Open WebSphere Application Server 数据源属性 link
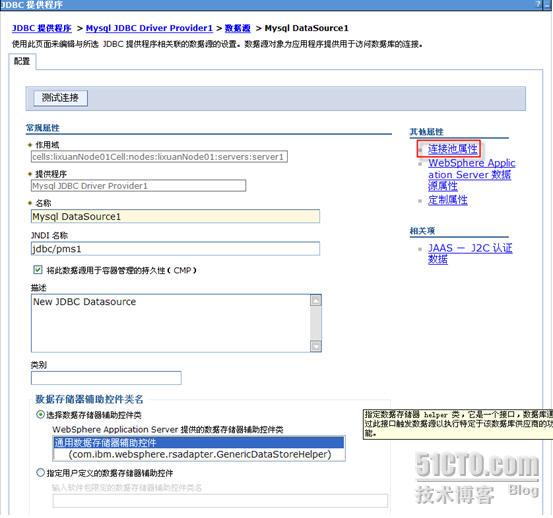Screen dimensions: 553x518 (471, 174)
